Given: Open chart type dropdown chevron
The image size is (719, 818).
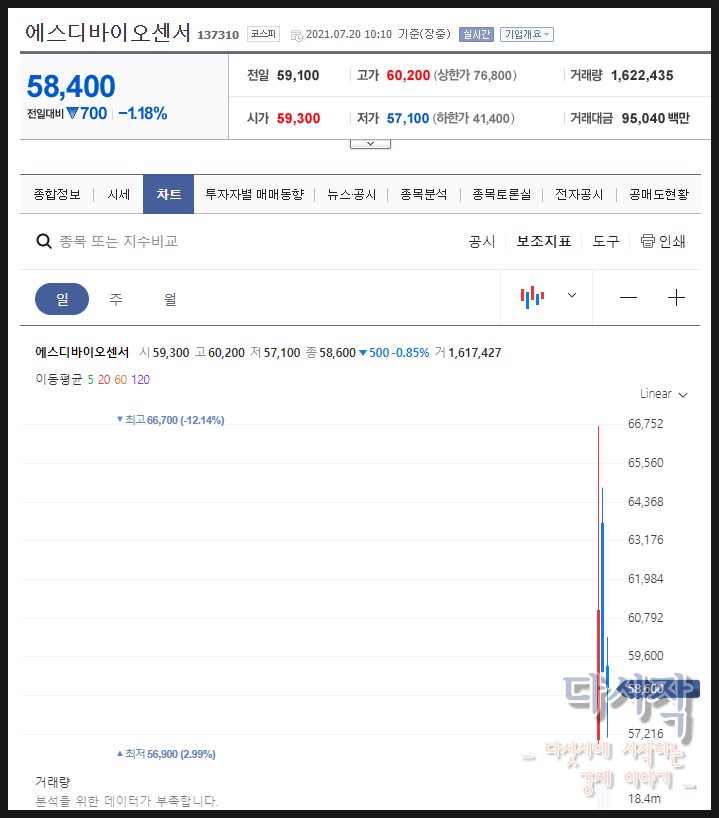Looking at the screenshot, I should pos(572,295).
